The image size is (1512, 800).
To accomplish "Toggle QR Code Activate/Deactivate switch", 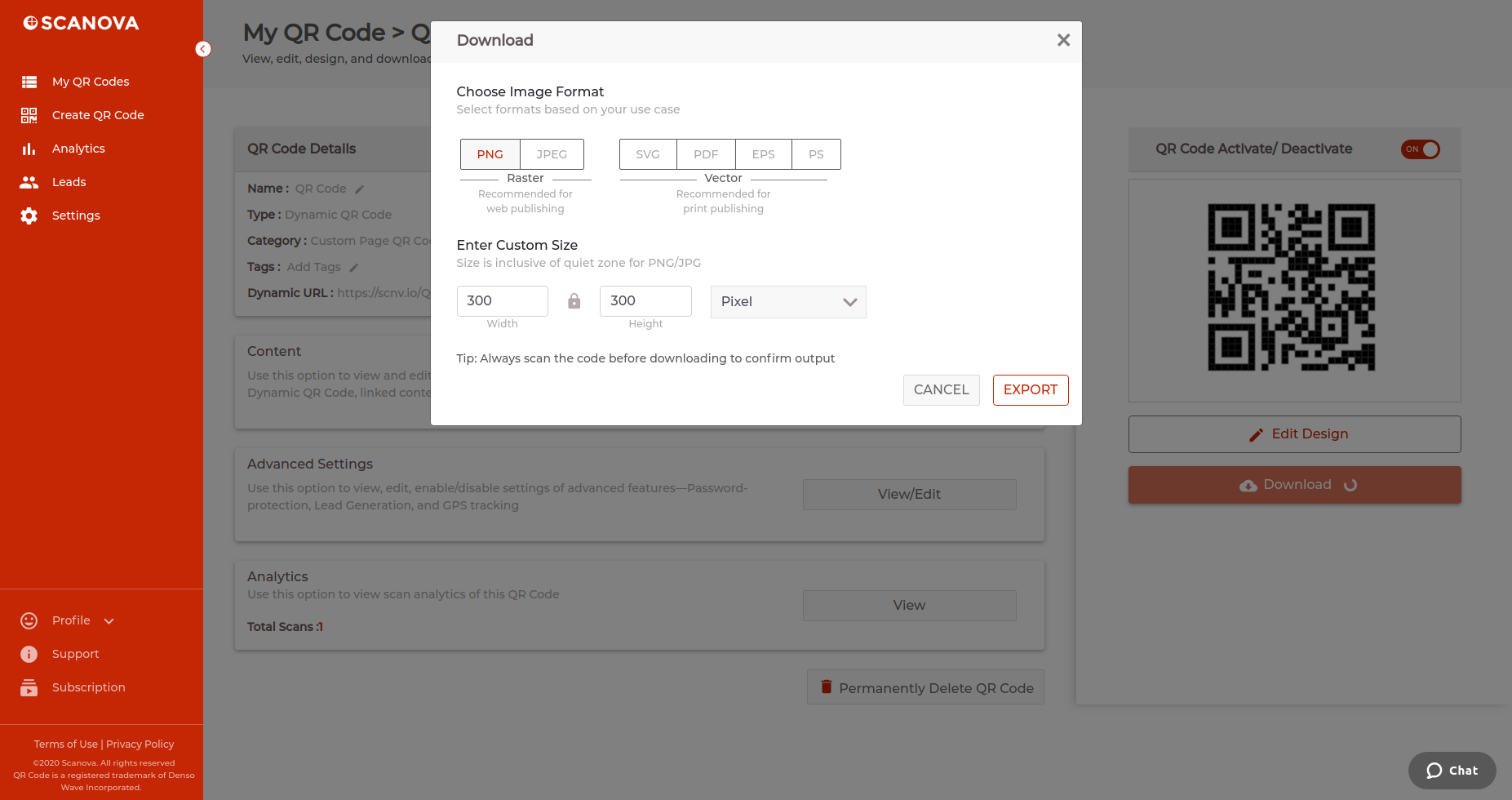I will point(1421,149).
